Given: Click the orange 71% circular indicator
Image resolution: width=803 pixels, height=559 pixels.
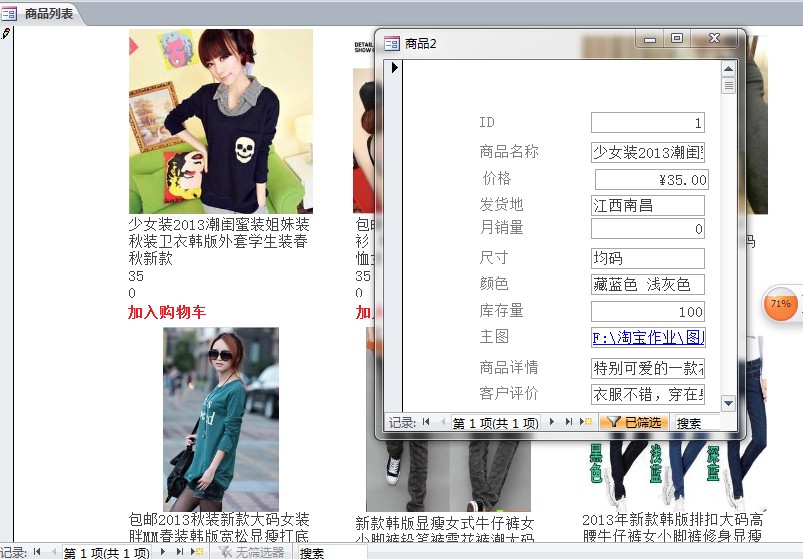Looking at the screenshot, I should [x=781, y=304].
